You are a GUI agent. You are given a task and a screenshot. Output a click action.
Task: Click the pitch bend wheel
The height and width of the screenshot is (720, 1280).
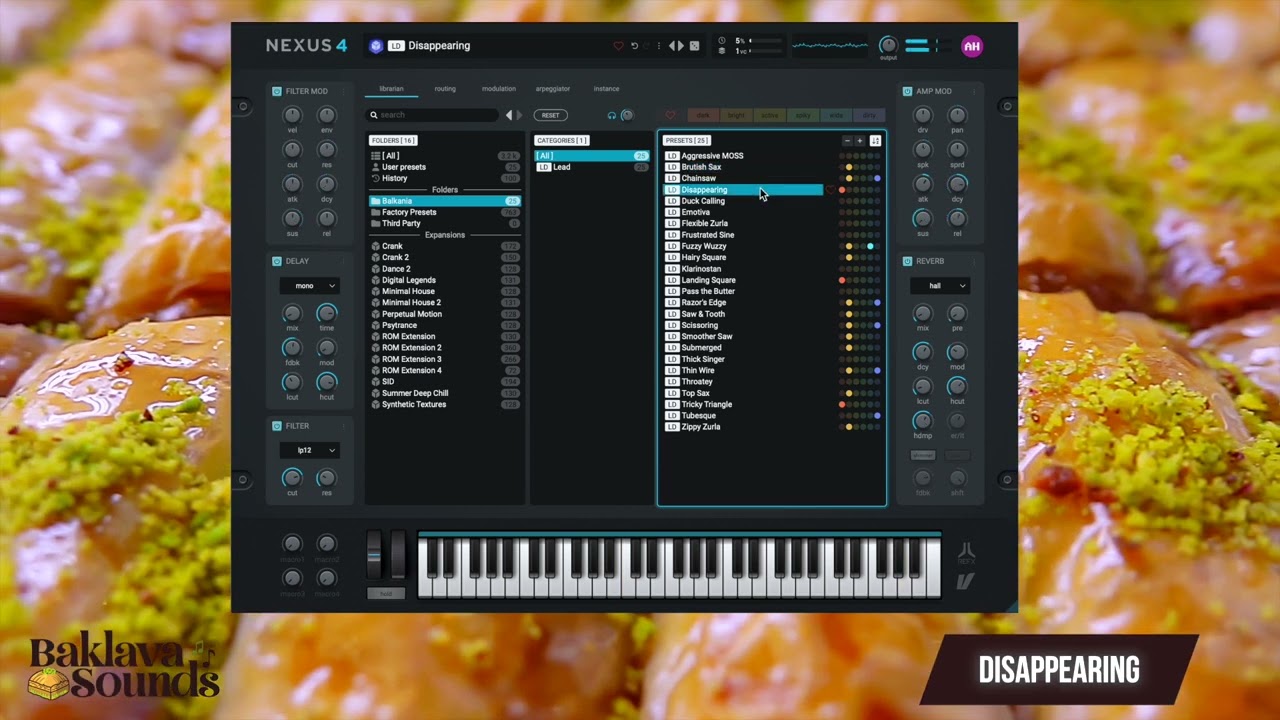click(x=375, y=556)
